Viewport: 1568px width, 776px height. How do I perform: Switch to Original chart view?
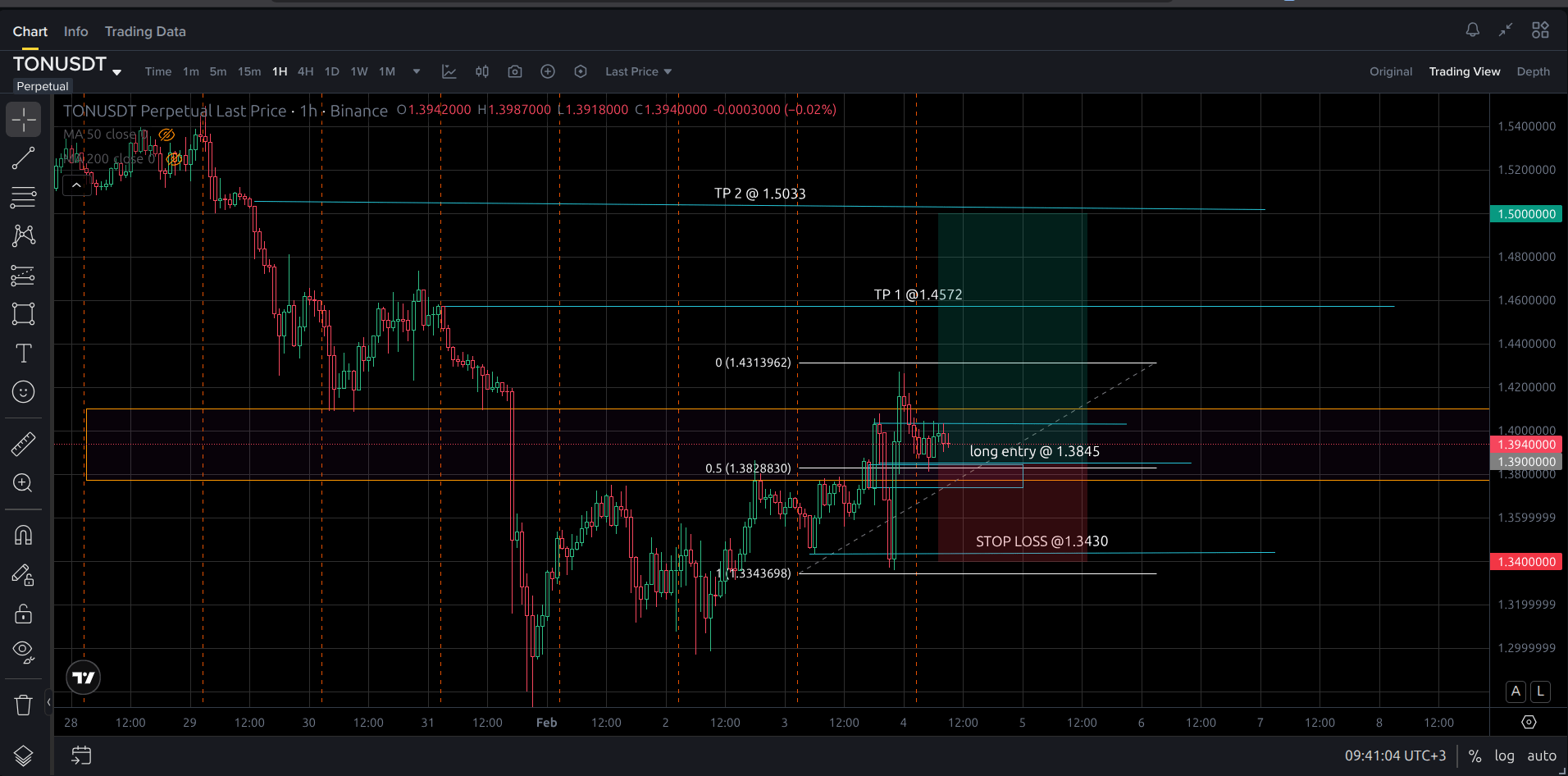(x=1391, y=71)
